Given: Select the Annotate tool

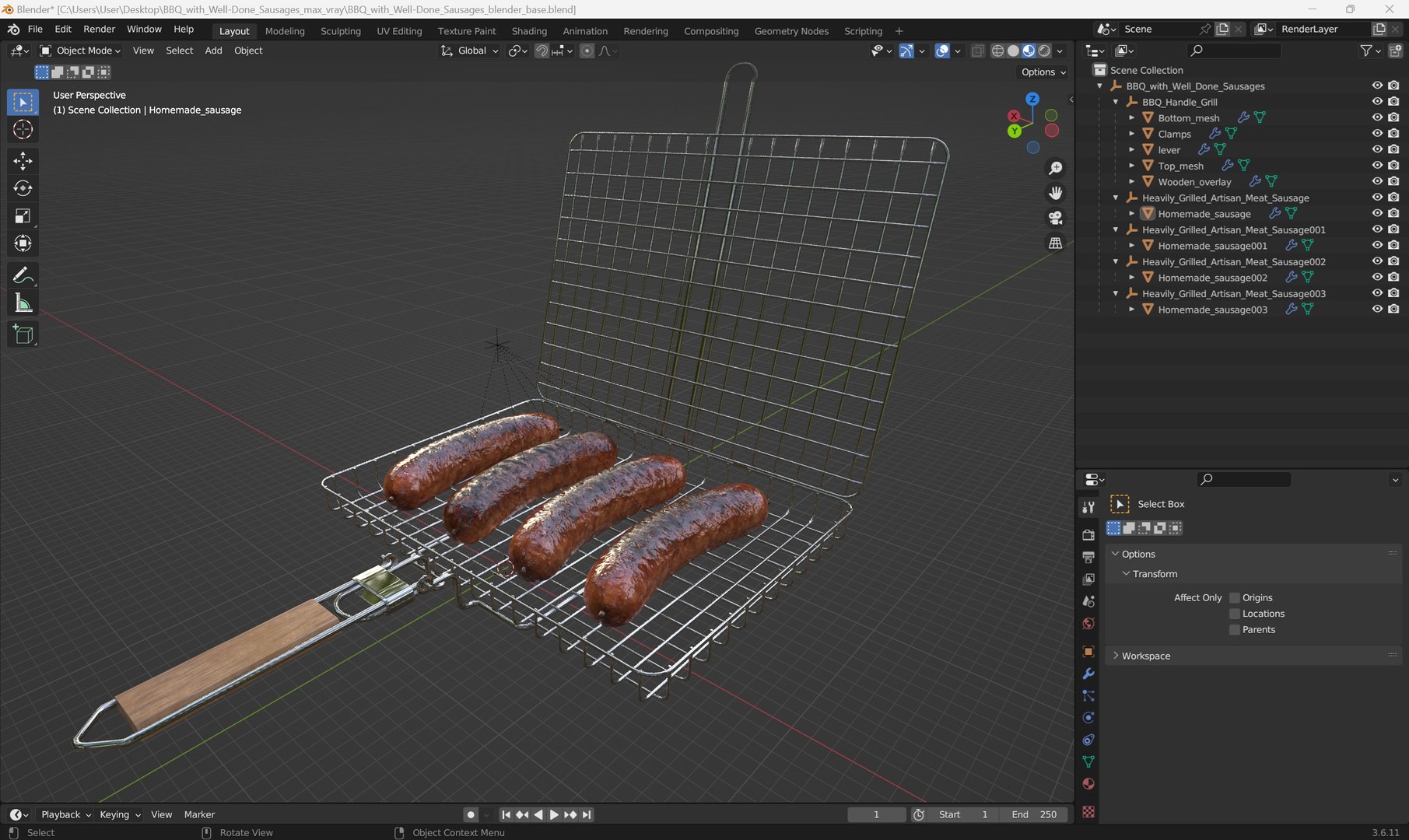Looking at the screenshot, I should 23,275.
